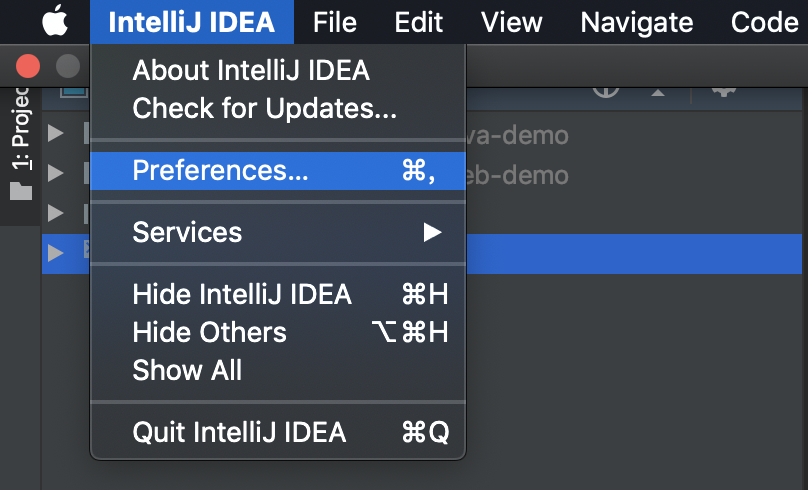The width and height of the screenshot is (808, 490).
Task: Expand the Services submenu arrow
Action: (432, 233)
